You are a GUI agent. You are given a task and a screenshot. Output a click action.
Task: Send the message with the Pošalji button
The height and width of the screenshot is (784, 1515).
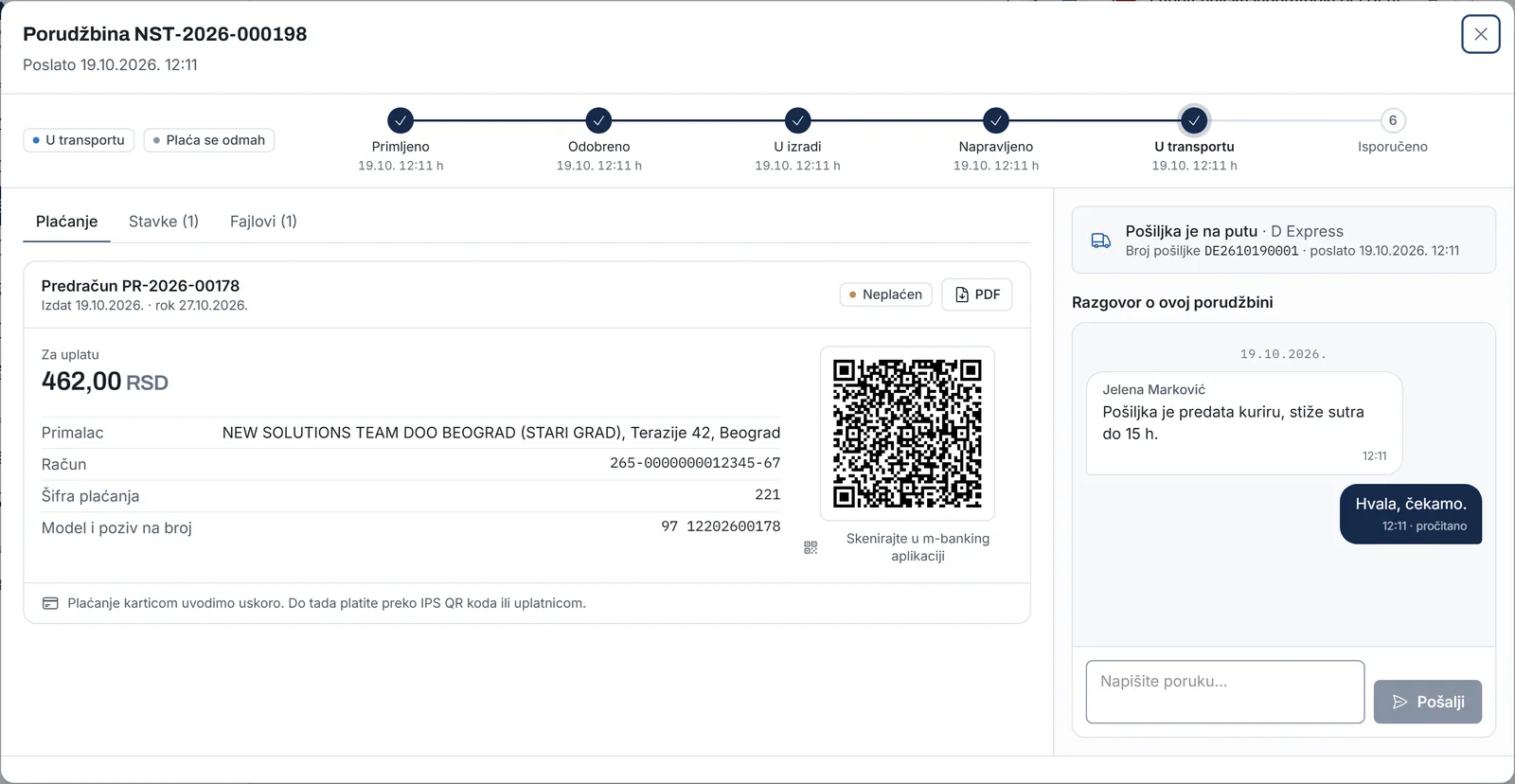tap(1428, 702)
